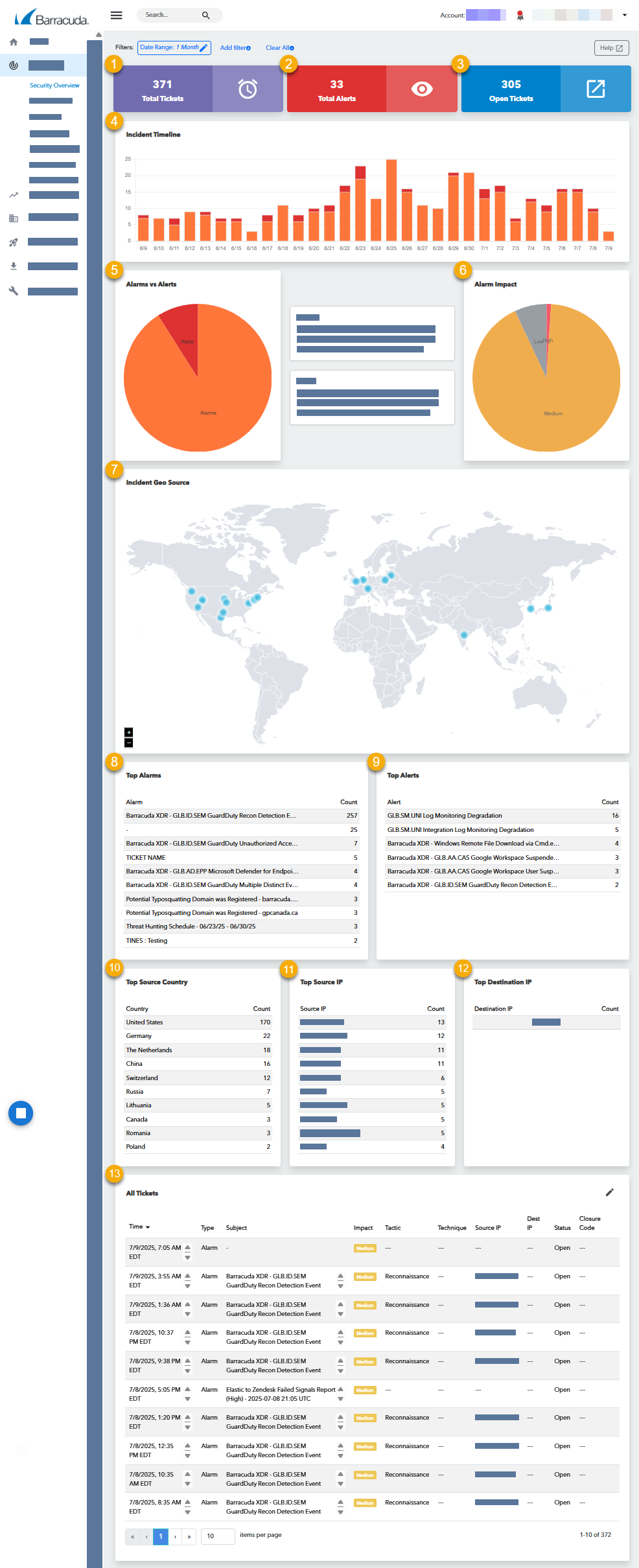The image size is (639, 1568).
Task: Click the Impact column header in All Tickets
Action: point(363,1228)
